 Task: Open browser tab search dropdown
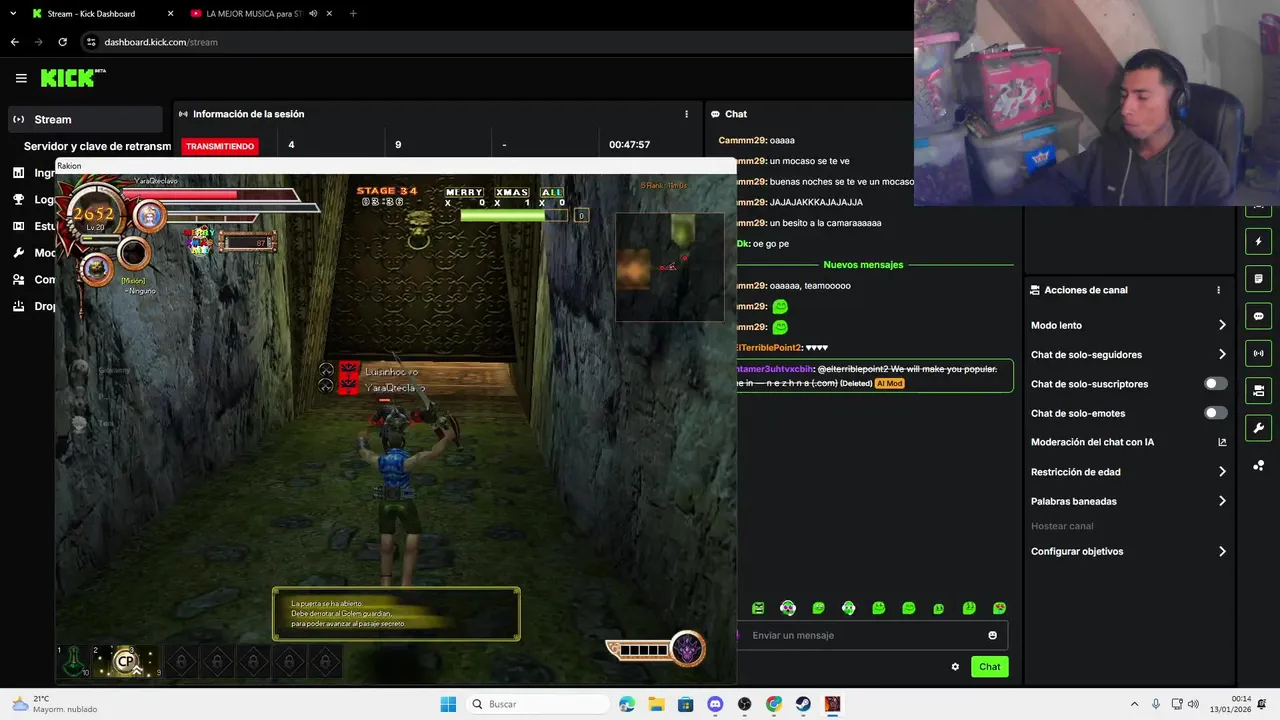[13, 14]
